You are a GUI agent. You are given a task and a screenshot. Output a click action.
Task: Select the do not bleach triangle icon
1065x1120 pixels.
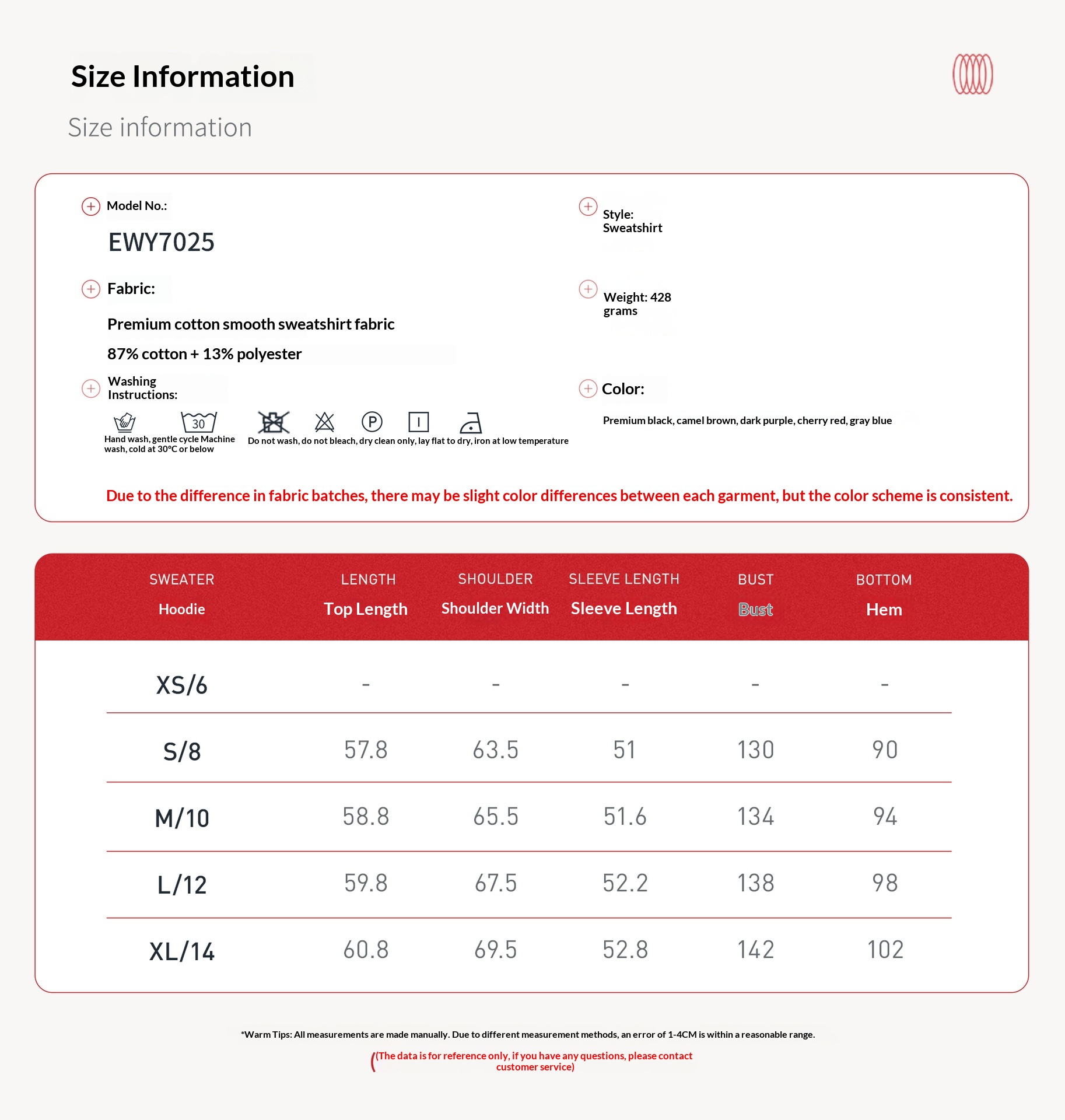pyautogui.click(x=324, y=422)
